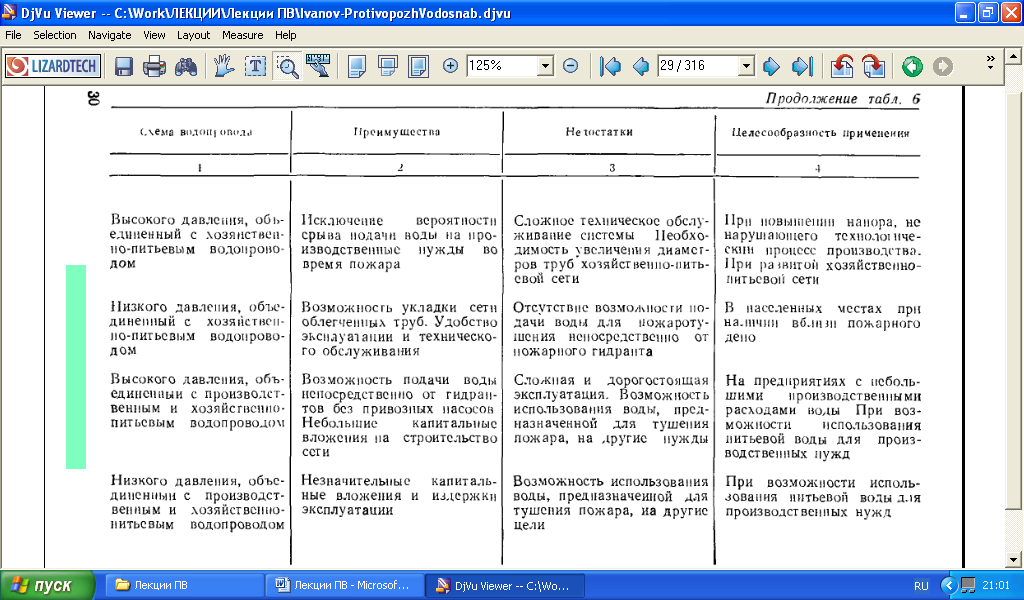Switch to continuous page layout icon

point(388,66)
